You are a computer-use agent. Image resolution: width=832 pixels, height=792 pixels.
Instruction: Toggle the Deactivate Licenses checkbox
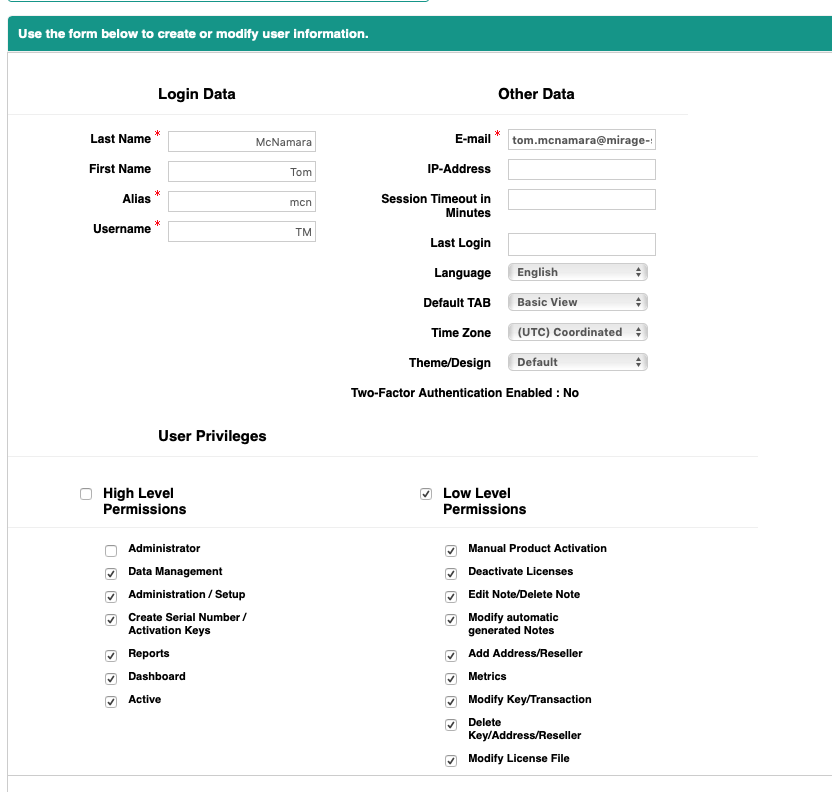pyautogui.click(x=451, y=573)
